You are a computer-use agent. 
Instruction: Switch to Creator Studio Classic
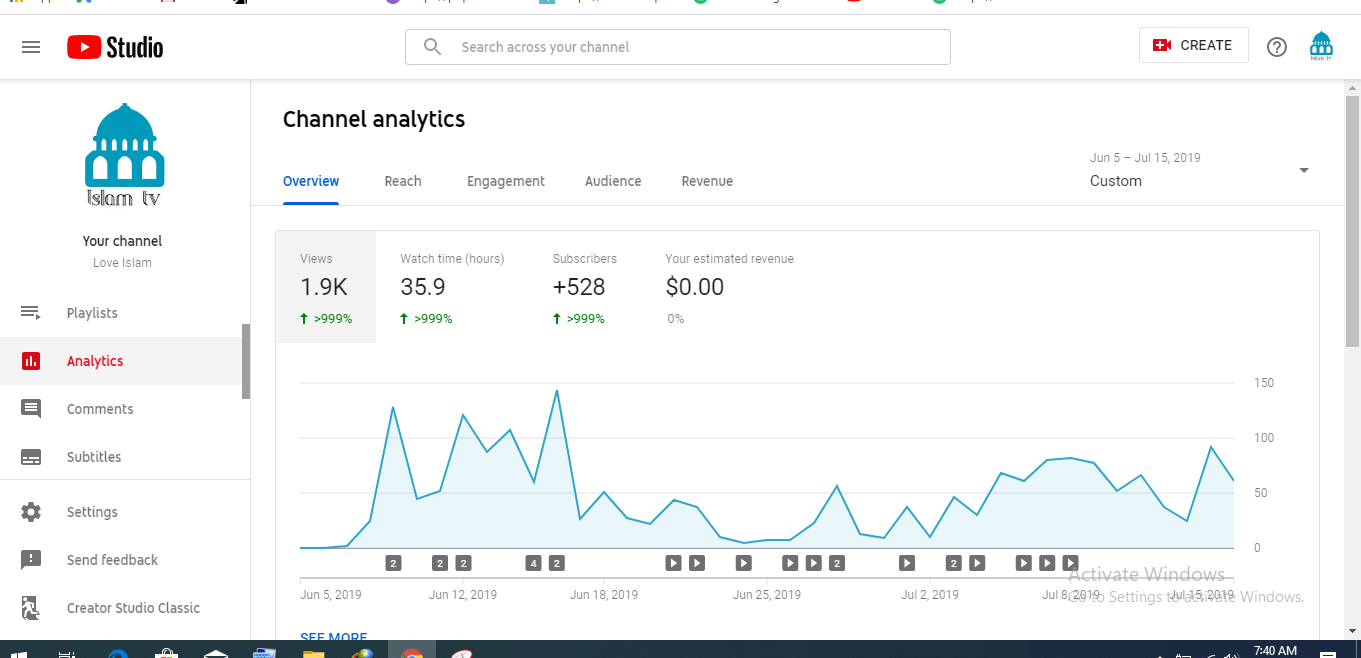[132, 608]
